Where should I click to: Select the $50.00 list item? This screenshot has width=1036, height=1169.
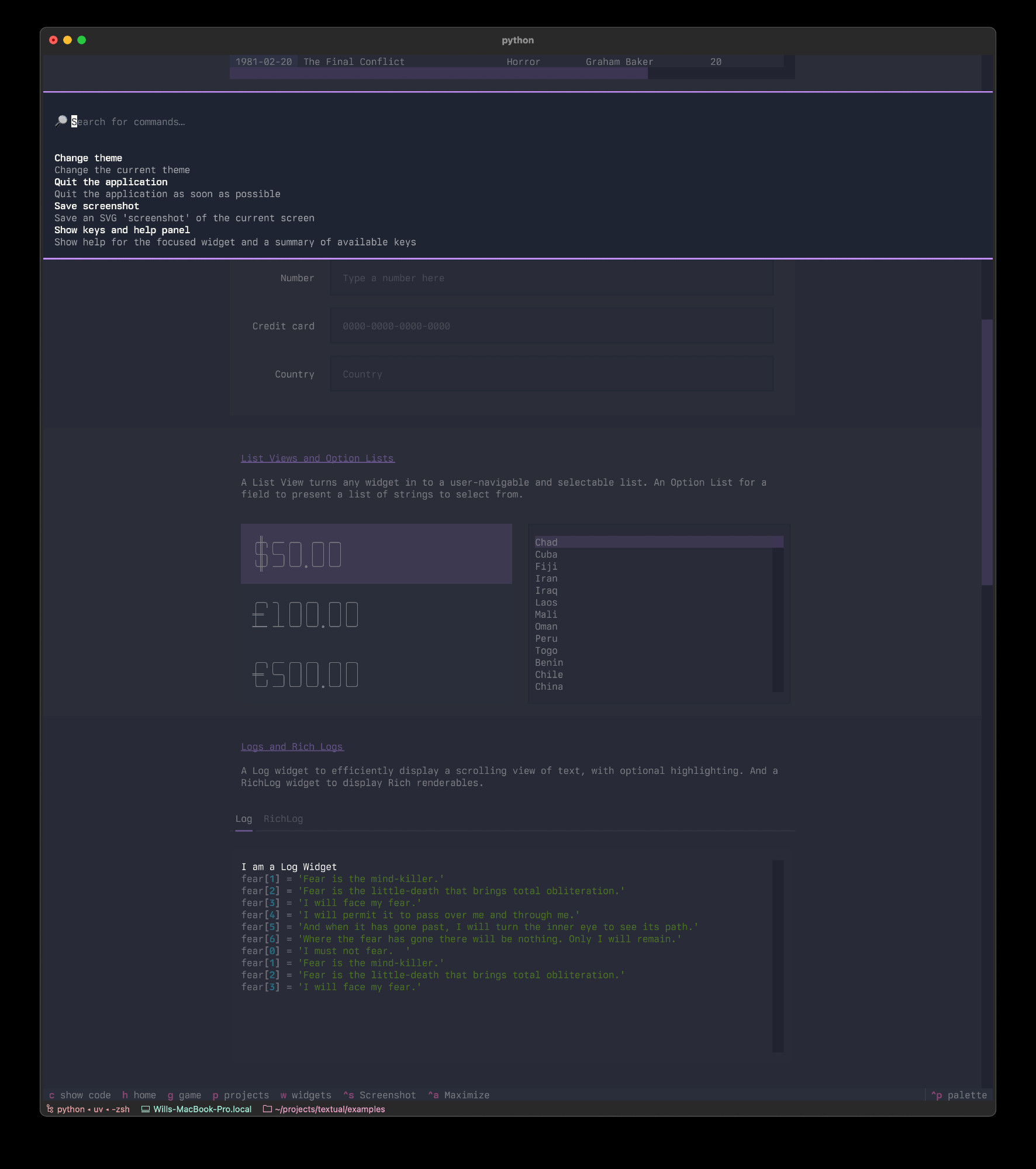(377, 554)
